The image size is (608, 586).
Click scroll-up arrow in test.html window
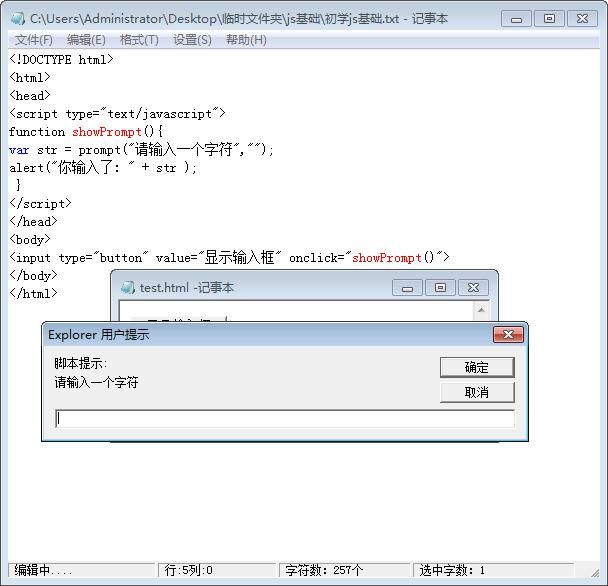click(x=481, y=310)
